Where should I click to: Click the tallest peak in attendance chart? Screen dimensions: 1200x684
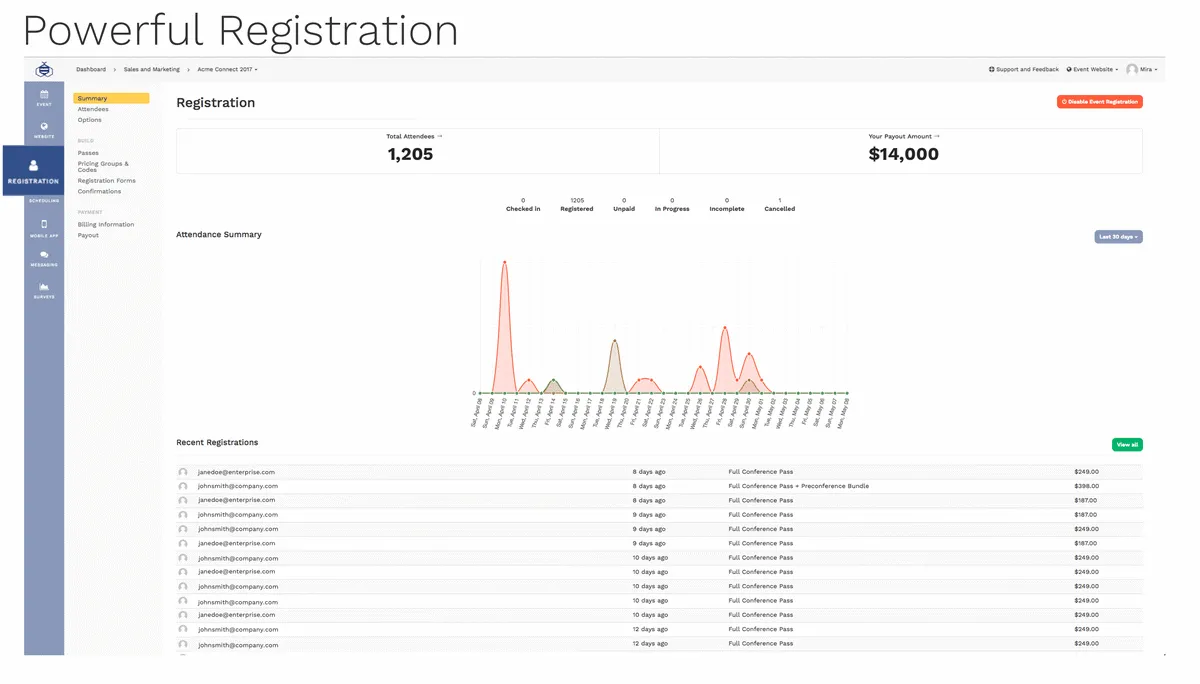(x=504, y=262)
